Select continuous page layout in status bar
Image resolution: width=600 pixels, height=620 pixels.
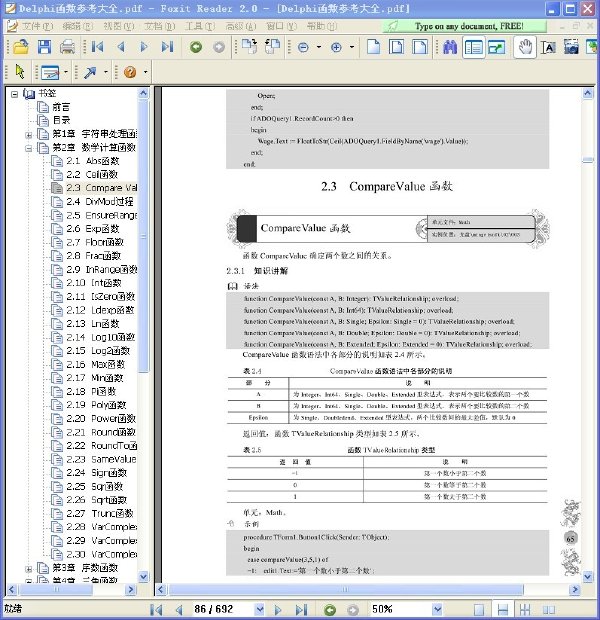coord(502,609)
